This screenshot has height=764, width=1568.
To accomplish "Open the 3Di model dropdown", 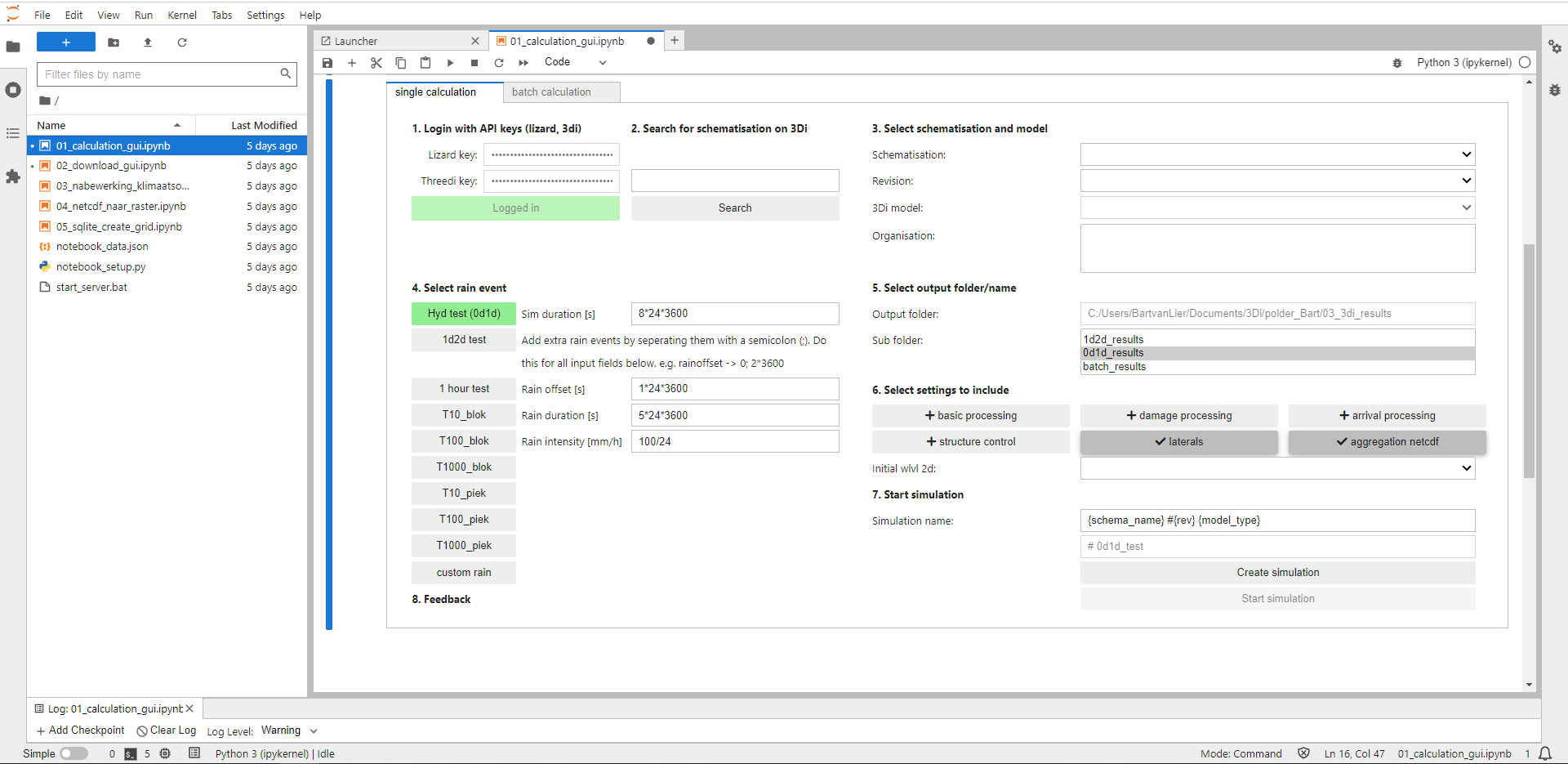I will pos(1277,208).
